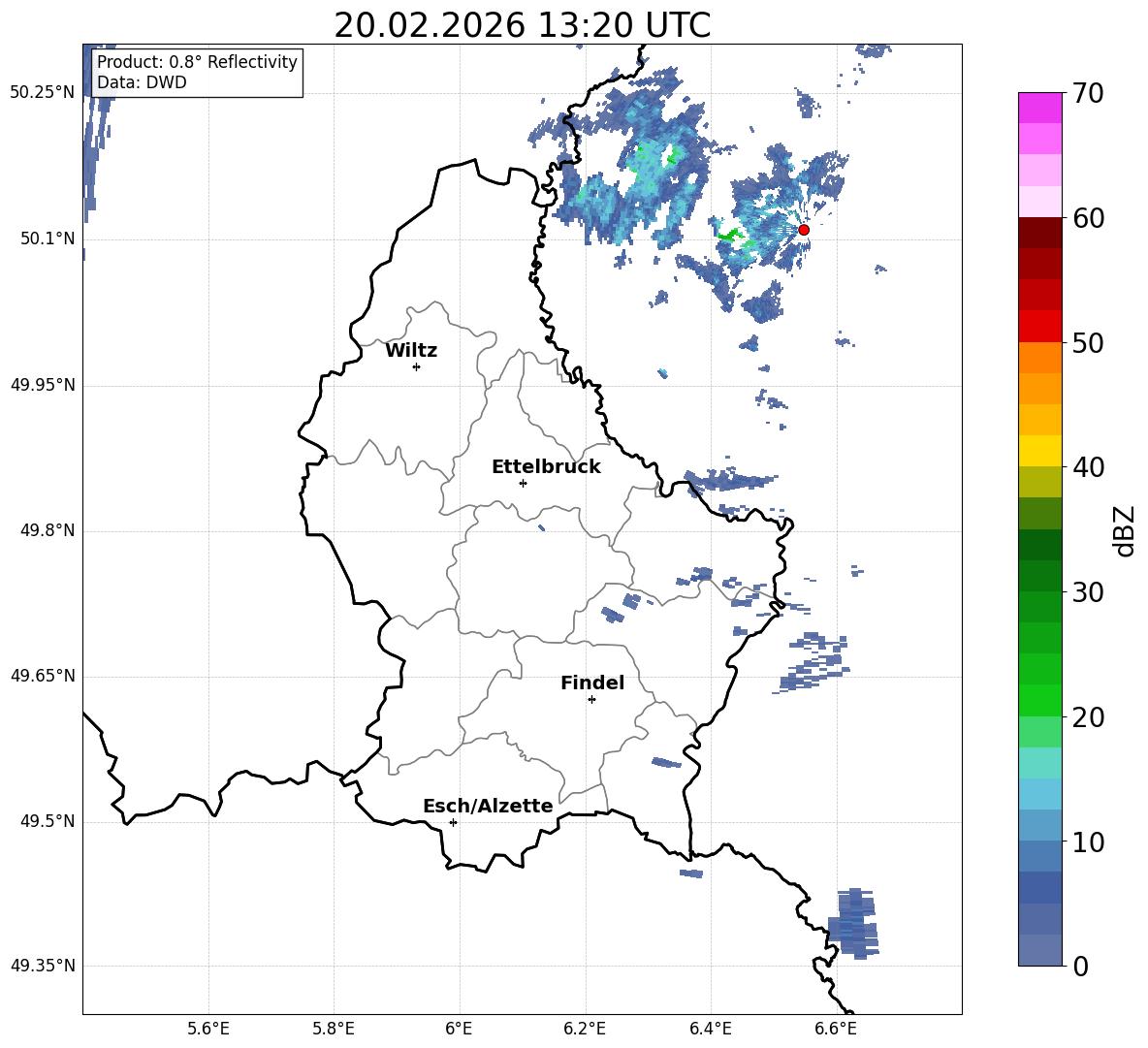1148x1048 pixels.
Task: Click the title 20.02.2026 13:20 UTC
Action: tap(522, 25)
